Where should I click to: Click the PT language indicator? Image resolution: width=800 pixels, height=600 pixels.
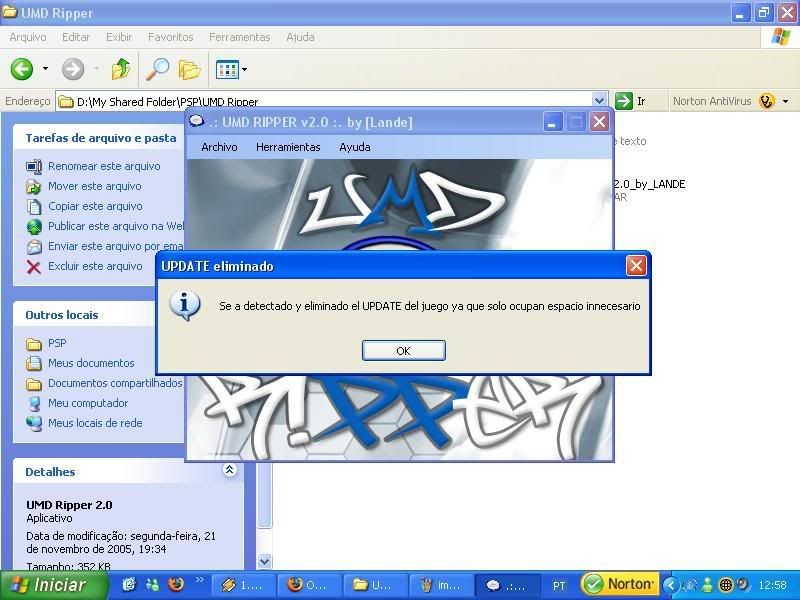point(559,585)
